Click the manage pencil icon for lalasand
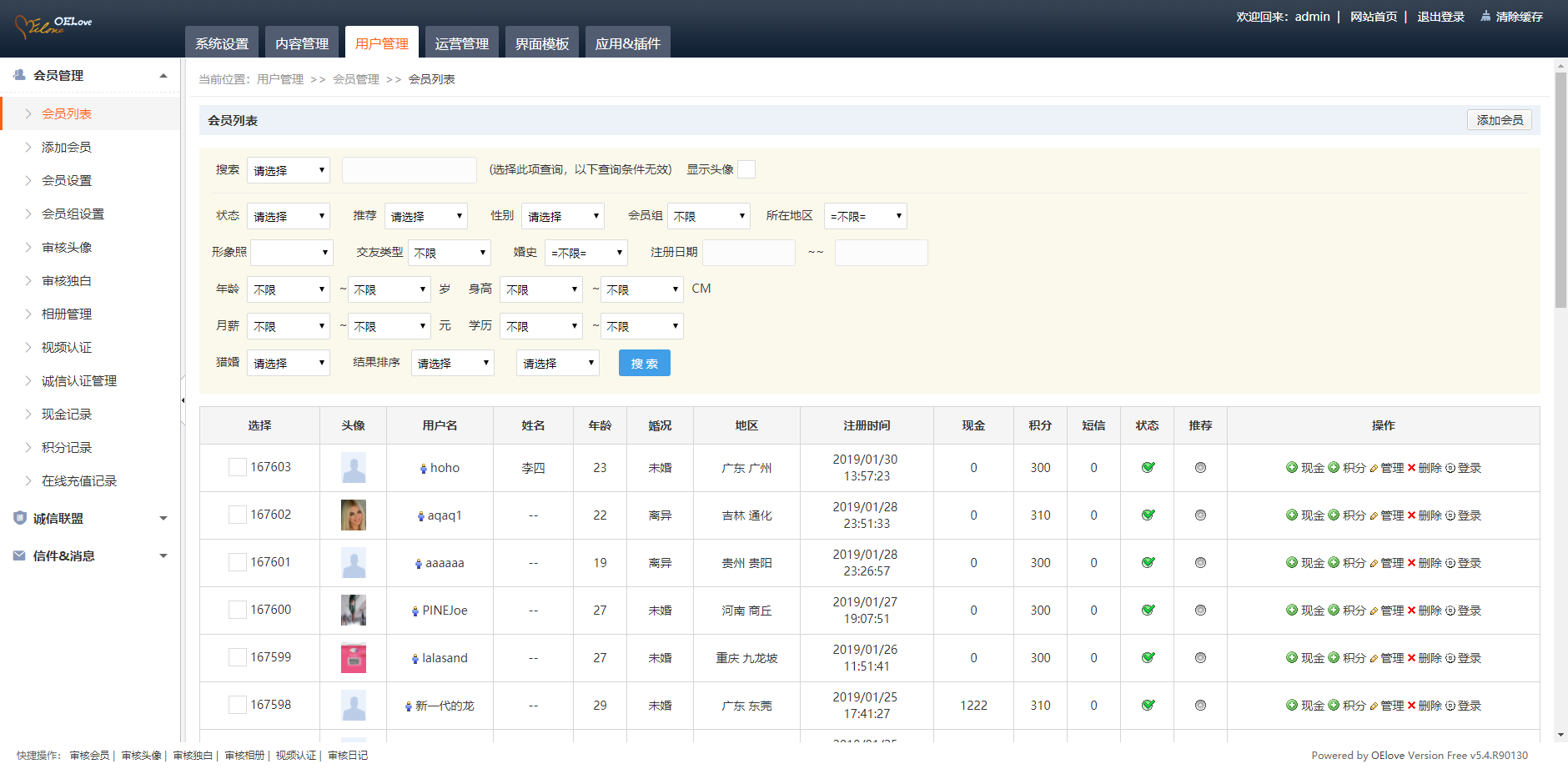 (x=1374, y=658)
